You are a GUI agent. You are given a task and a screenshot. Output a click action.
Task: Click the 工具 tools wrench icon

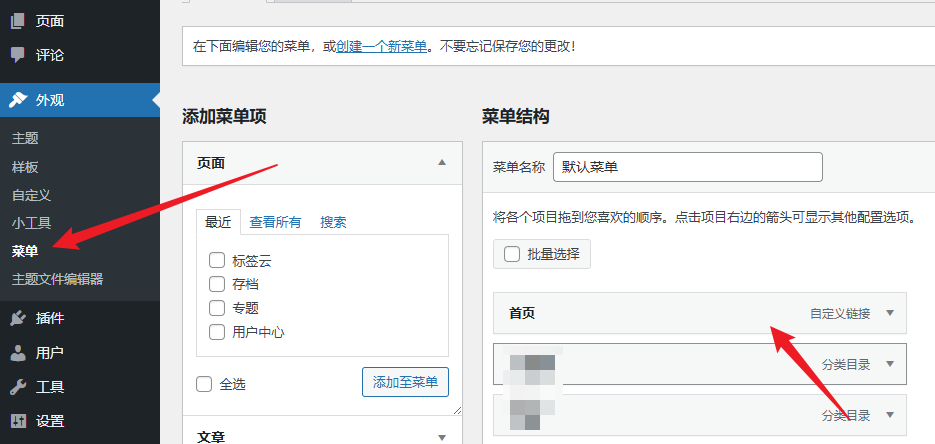tap(18, 387)
